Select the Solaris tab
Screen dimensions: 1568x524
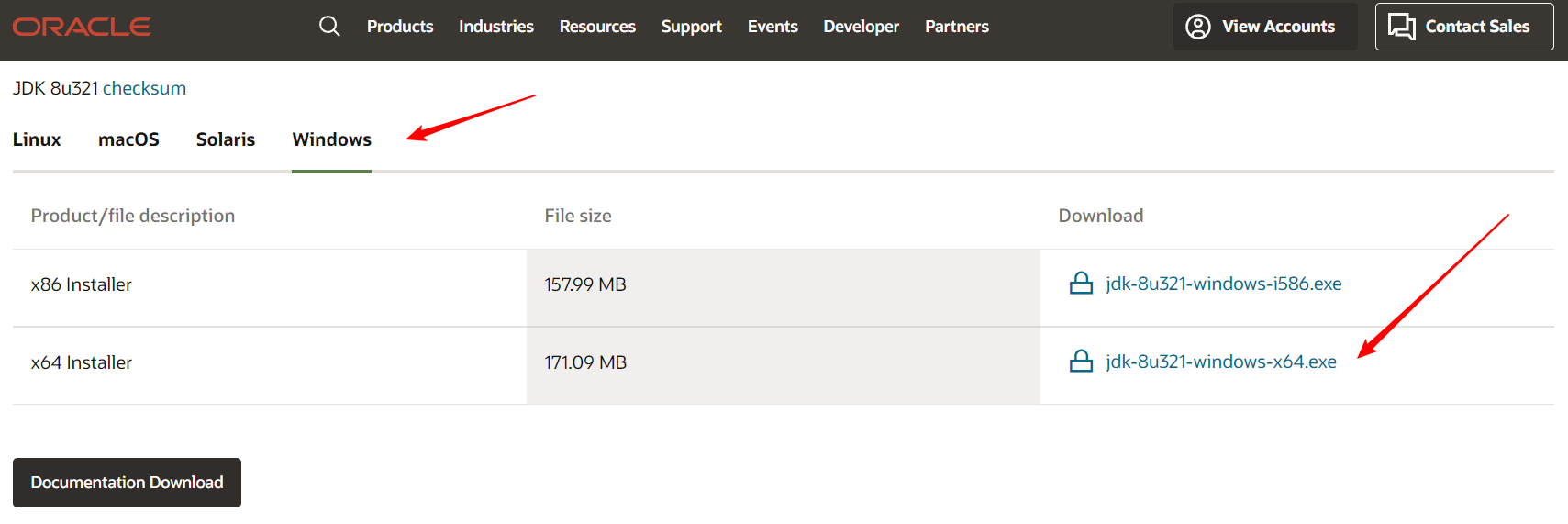click(225, 139)
